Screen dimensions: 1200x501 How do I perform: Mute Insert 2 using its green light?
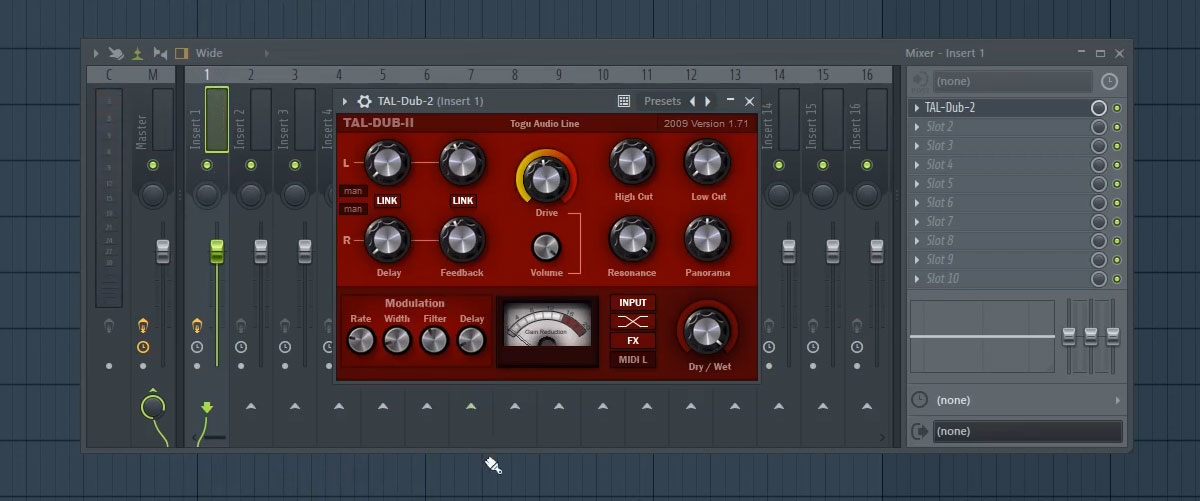(x=251, y=165)
